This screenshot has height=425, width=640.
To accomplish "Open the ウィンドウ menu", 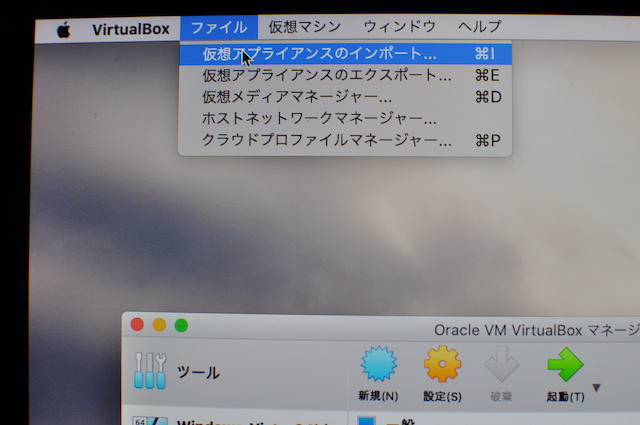I will [399, 27].
